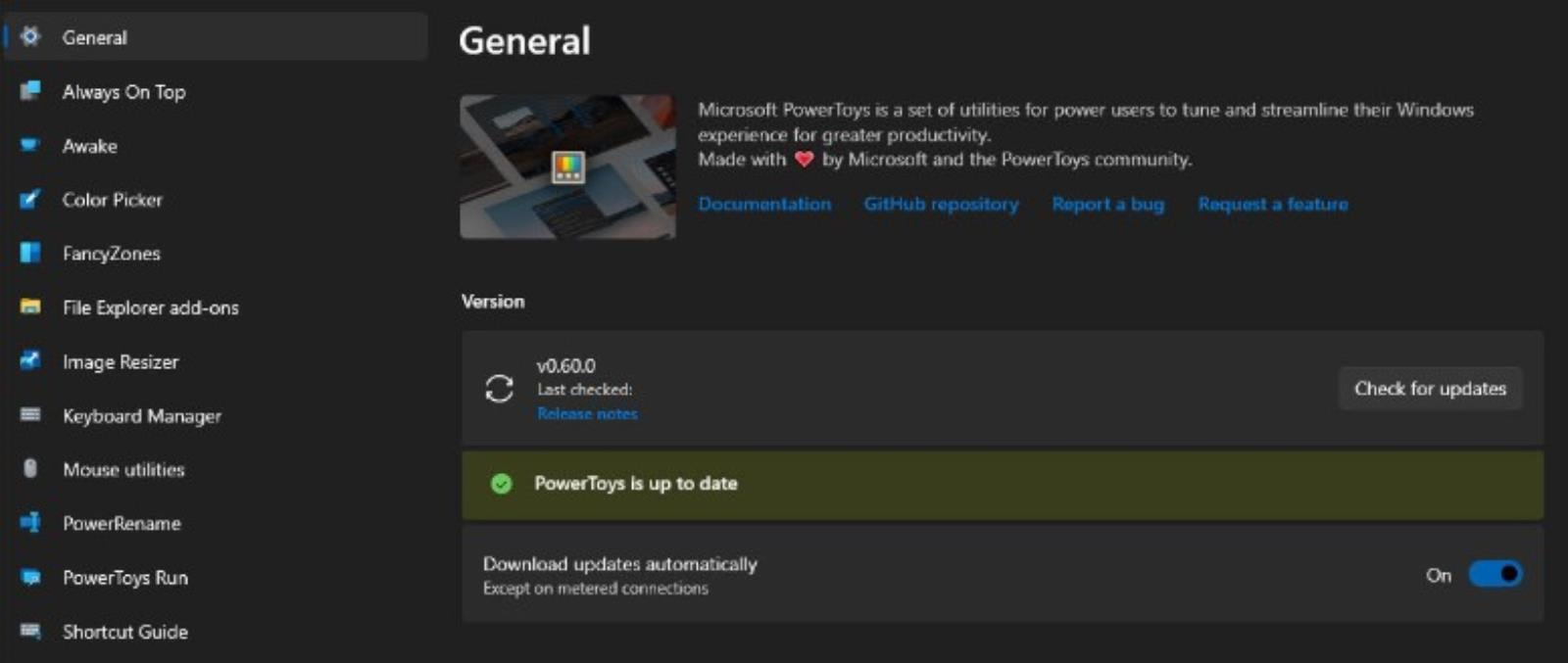Click the File Explorer add-ons icon
Image resolution: width=1568 pixels, height=663 pixels.
tap(30, 308)
